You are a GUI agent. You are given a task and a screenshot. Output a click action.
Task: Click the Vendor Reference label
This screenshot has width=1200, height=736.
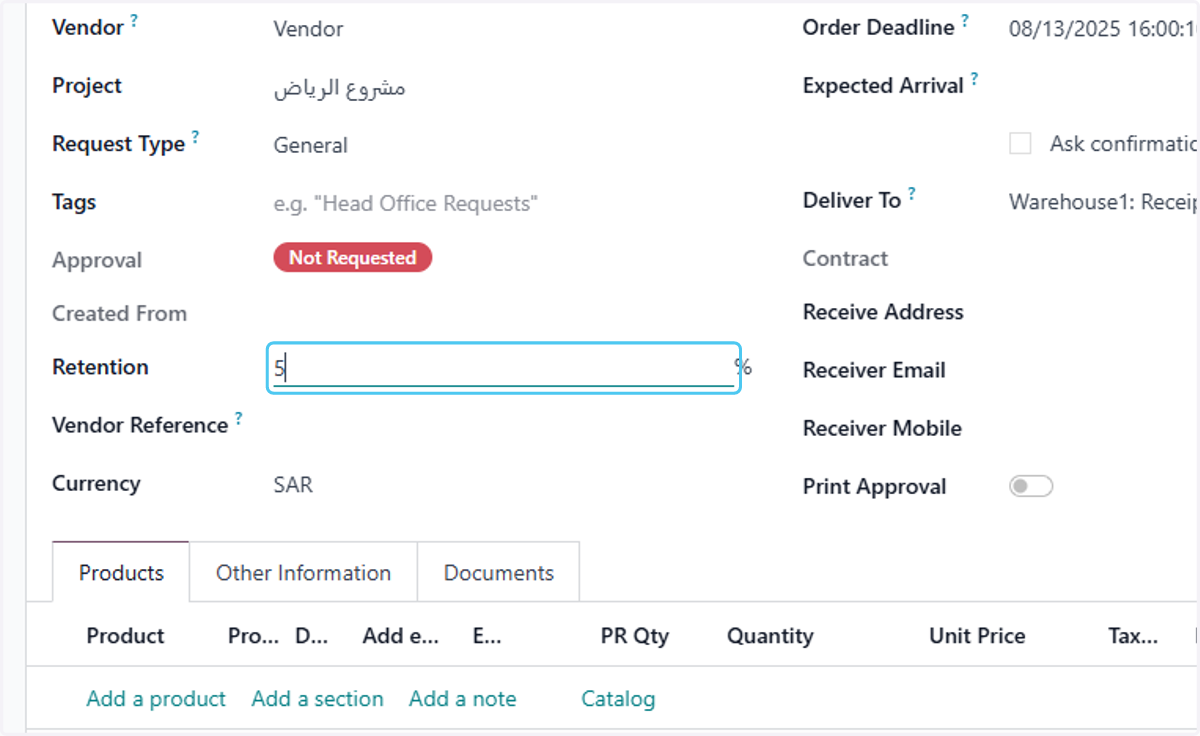140,426
